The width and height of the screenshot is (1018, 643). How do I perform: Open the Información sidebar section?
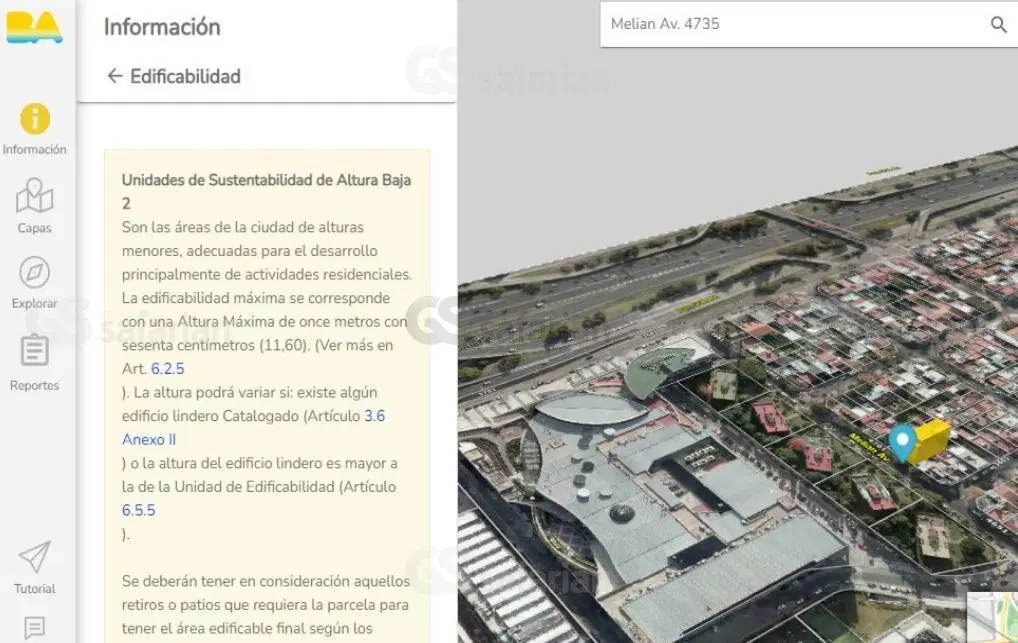coord(34,130)
